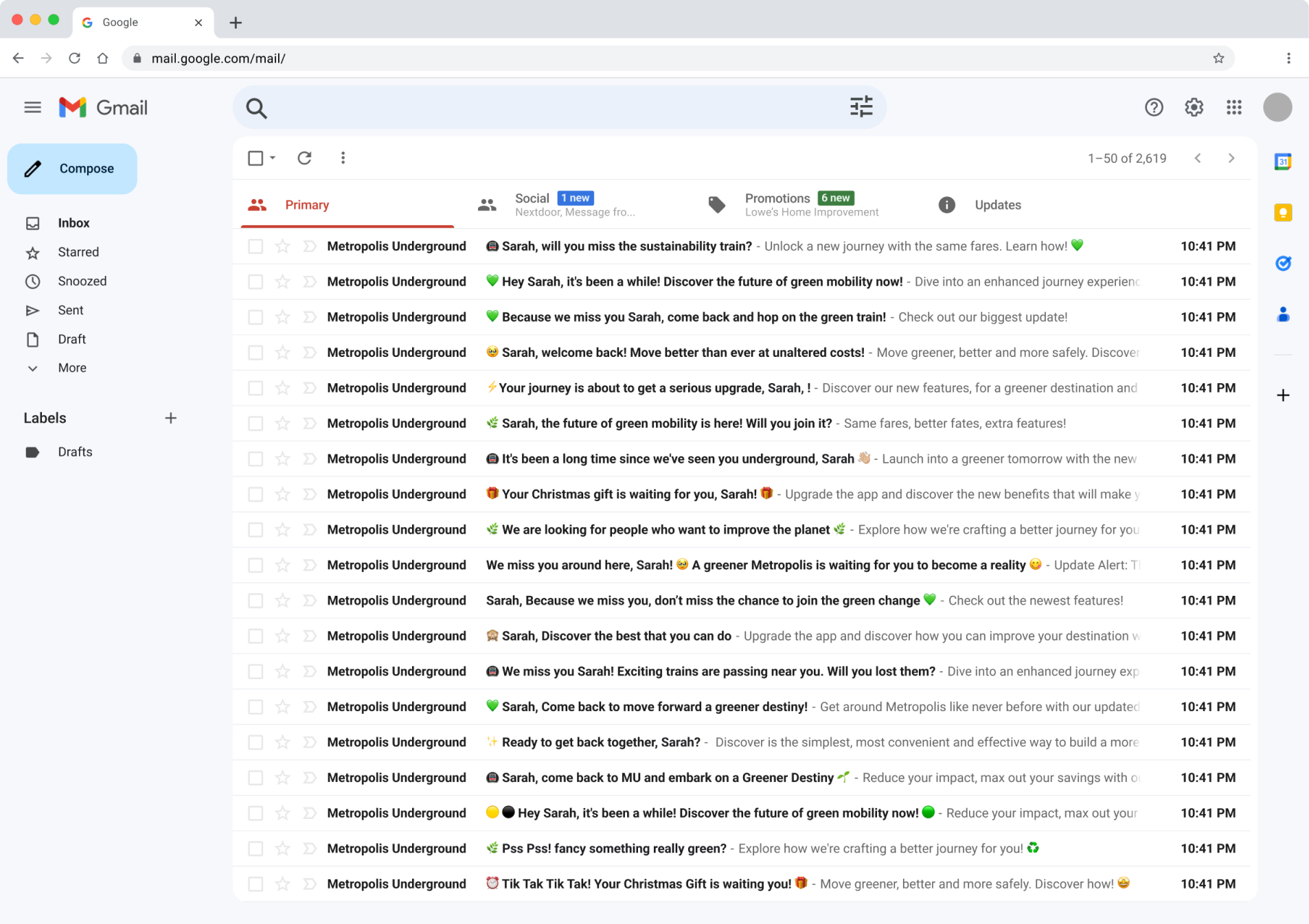The width and height of the screenshot is (1309, 924).
Task: Open 'Sarah, the future of green mobility is here' email
Action: point(742,424)
